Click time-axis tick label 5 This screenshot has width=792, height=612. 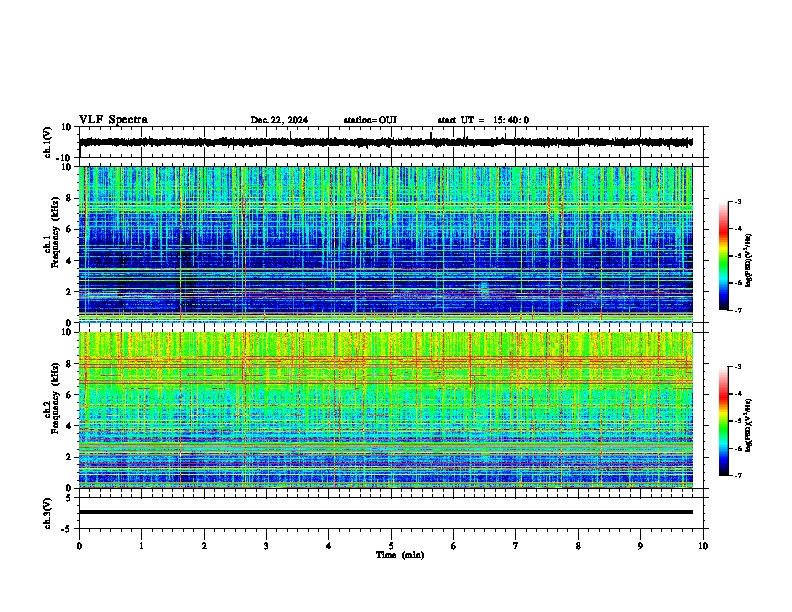click(391, 546)
